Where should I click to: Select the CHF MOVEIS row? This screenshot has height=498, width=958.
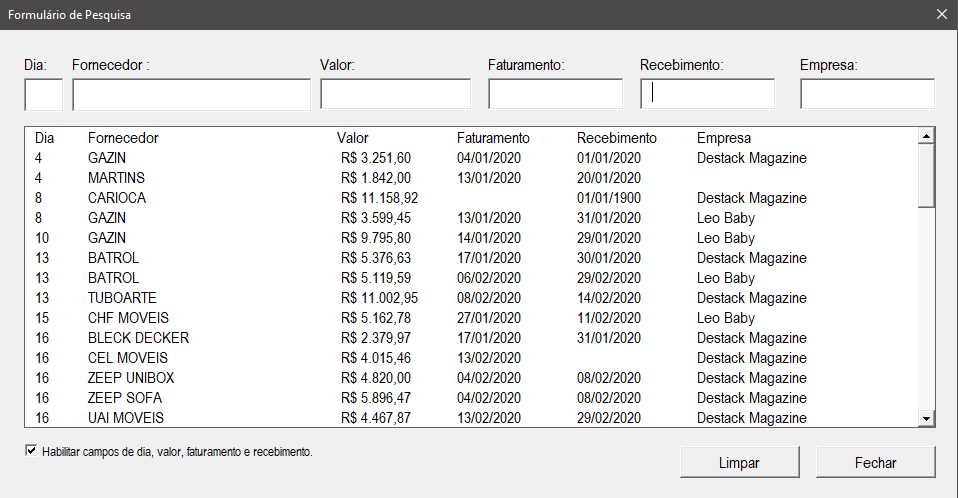pos(471,318)
